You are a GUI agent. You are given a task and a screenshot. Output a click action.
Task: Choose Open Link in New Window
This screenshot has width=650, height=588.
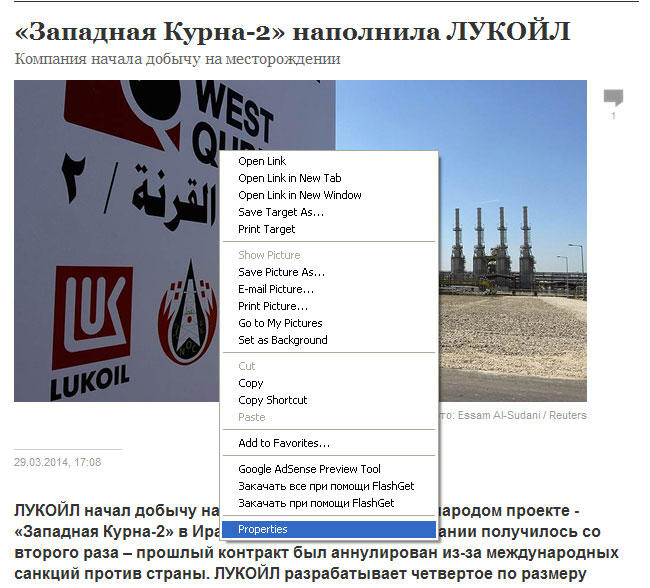click(329, 195)
